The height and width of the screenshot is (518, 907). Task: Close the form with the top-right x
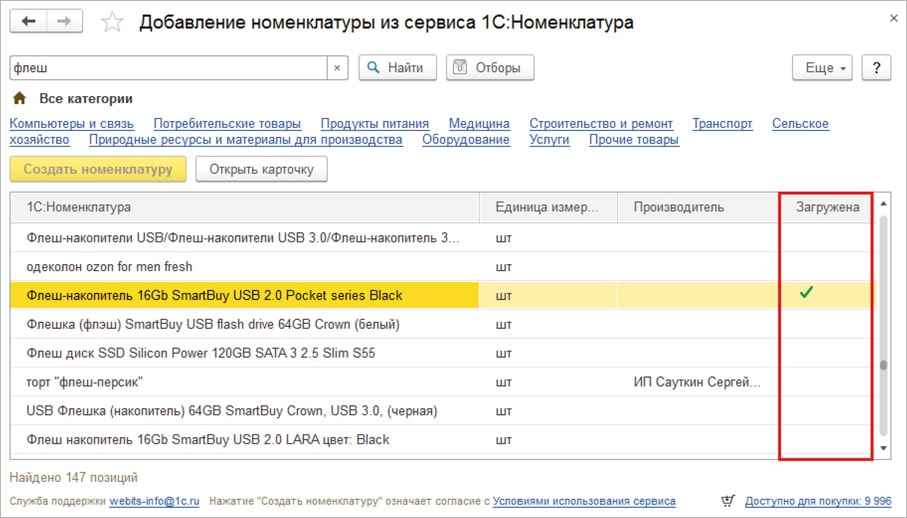pyautogui.click(x=892, y=17)
